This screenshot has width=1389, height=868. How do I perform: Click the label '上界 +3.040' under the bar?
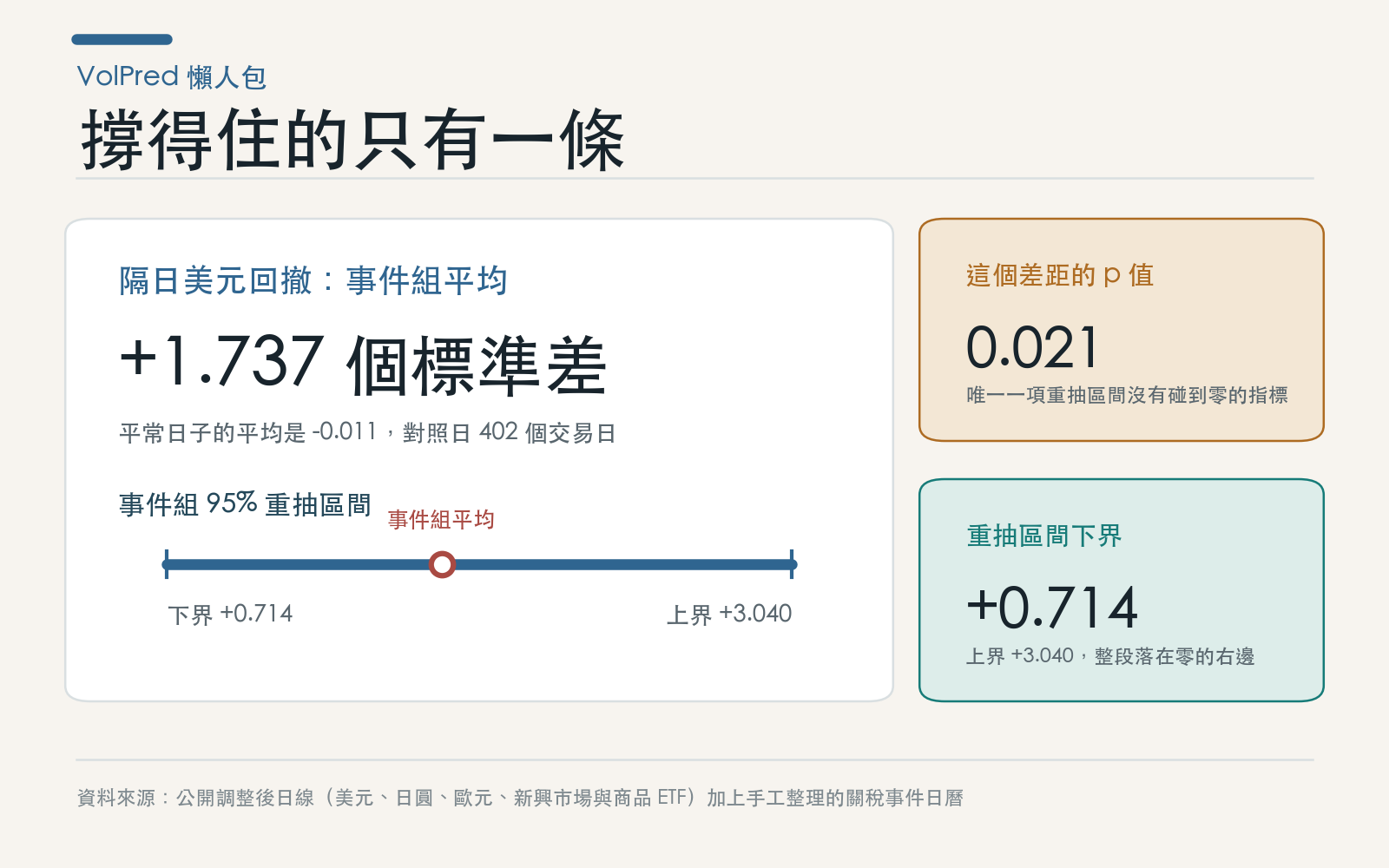[729, 615]
